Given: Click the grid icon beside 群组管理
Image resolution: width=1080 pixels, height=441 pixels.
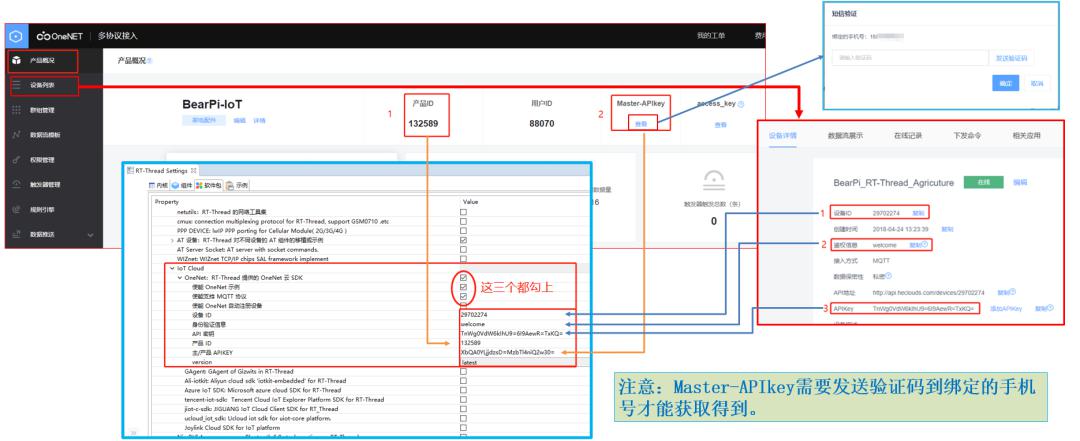Looking at the screenshot, I should 17,110.
